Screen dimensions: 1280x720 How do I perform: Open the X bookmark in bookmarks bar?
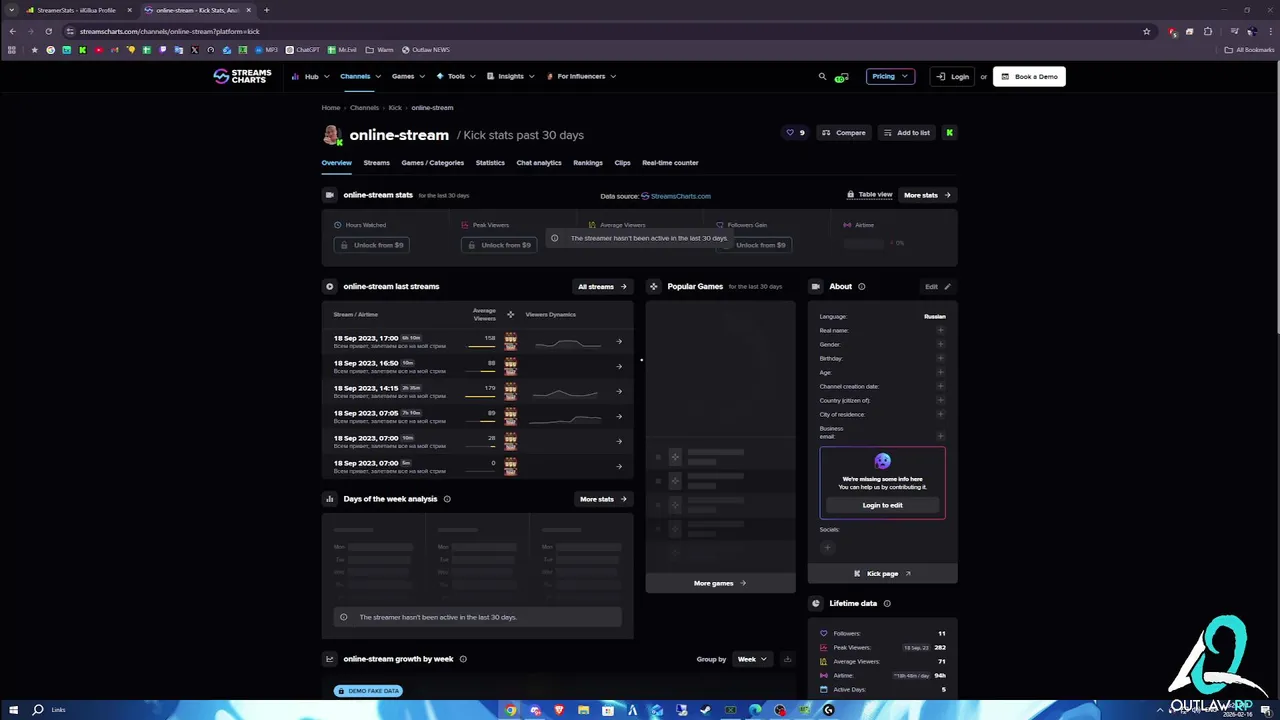(x=194, y=50)
